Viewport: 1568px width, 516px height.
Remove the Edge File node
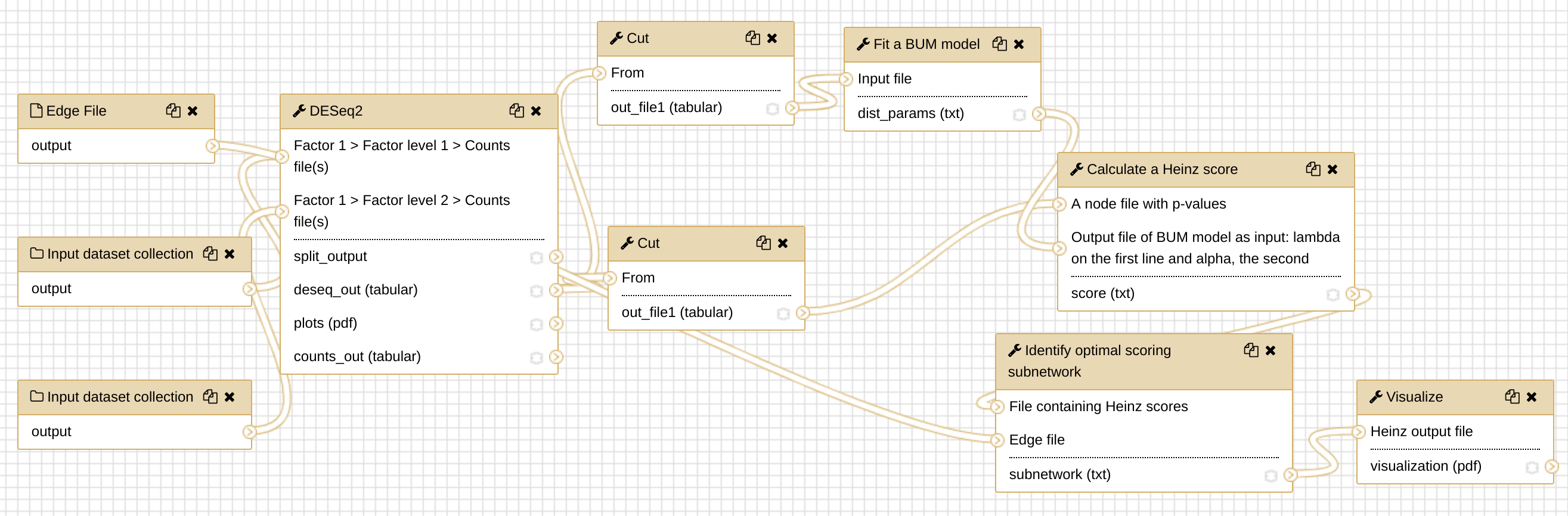click(x=193, y=111)
